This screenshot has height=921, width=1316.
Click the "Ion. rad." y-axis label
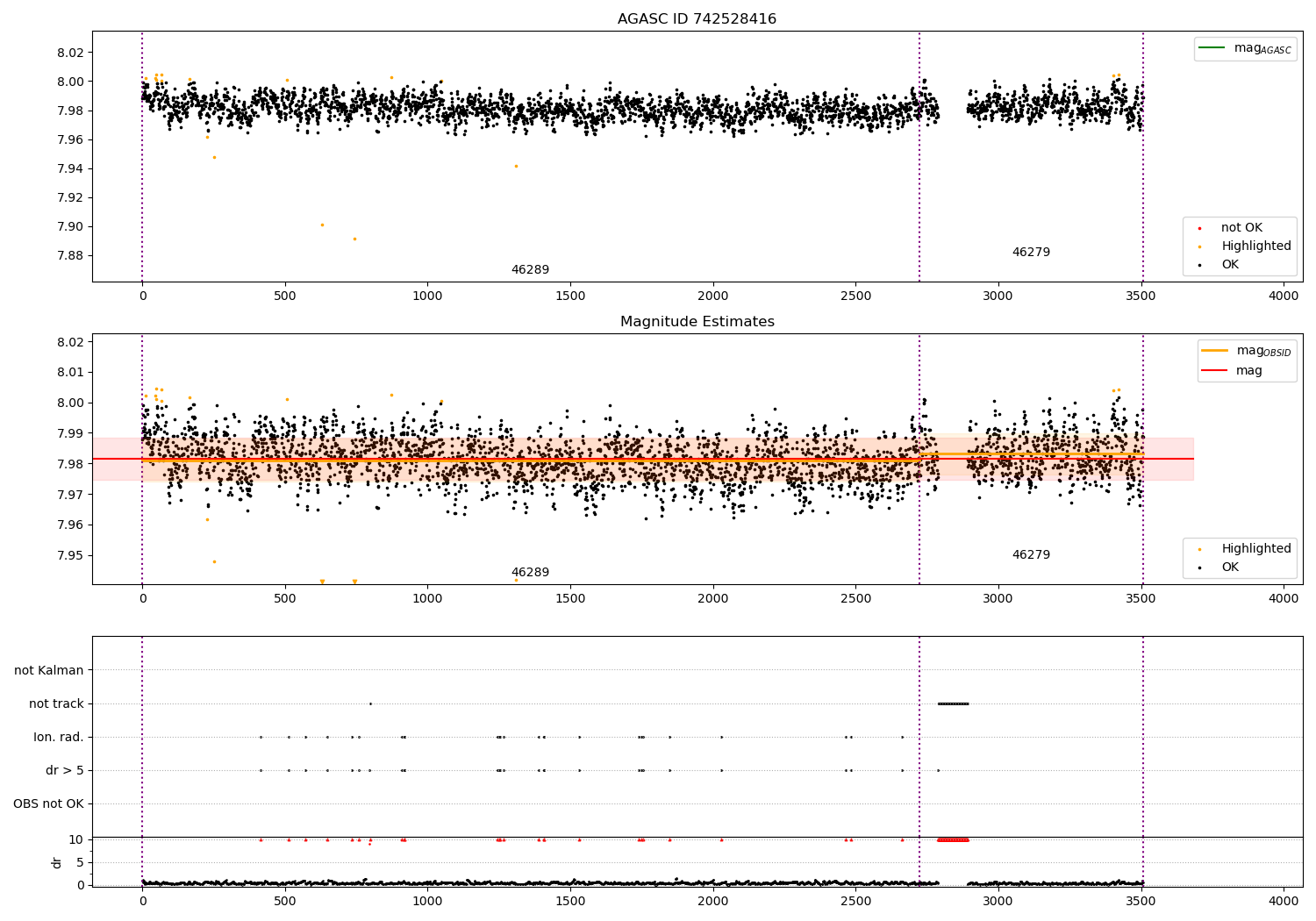[x=59, y=737]
